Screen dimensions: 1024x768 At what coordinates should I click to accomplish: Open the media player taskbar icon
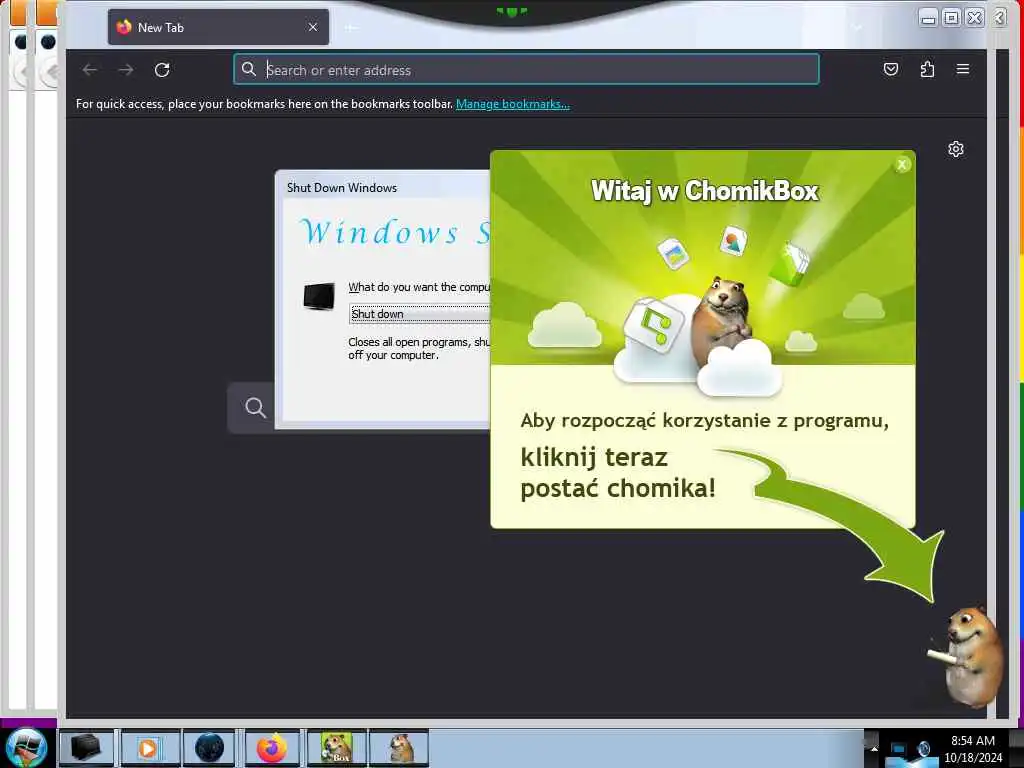click(148, 748)
